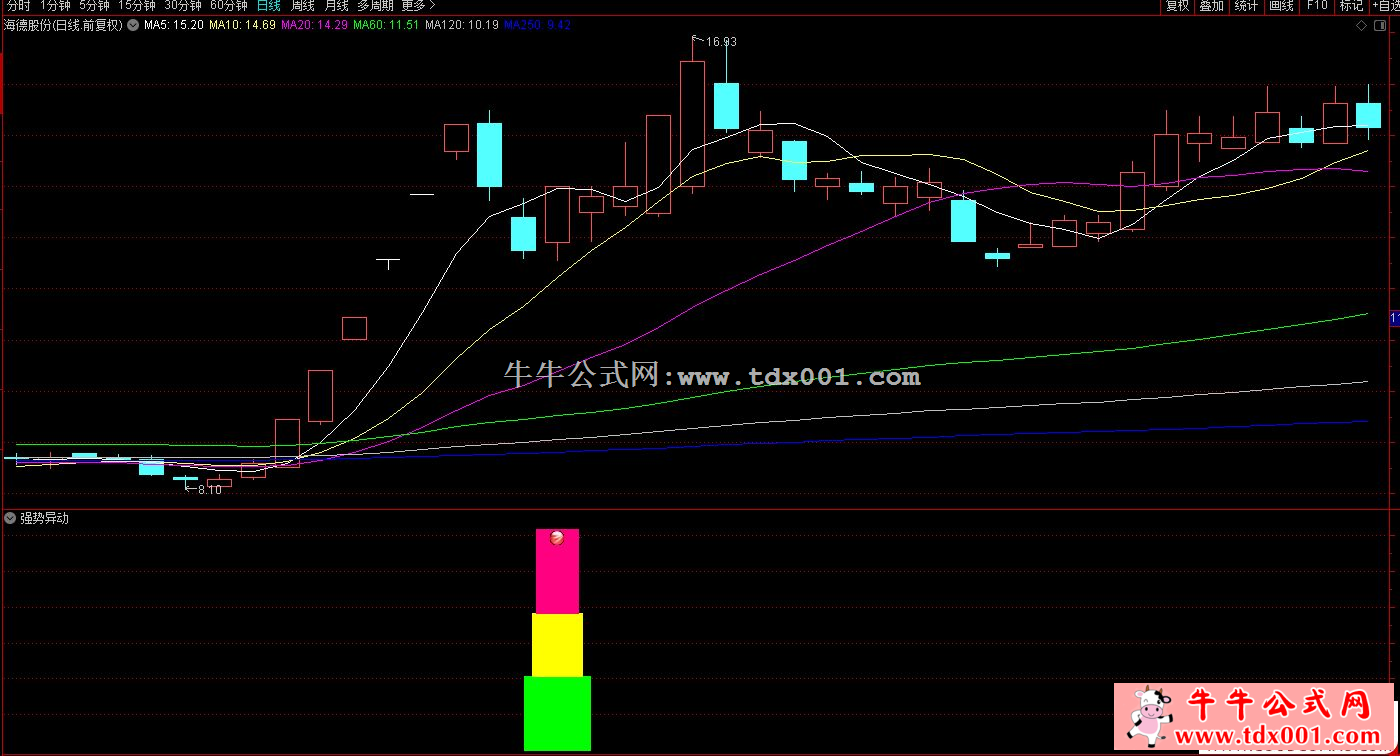Click the yellow indicator bar segment
Image resolution: width=1400 pixels, height=756 pixels.
tap(557, 645)
